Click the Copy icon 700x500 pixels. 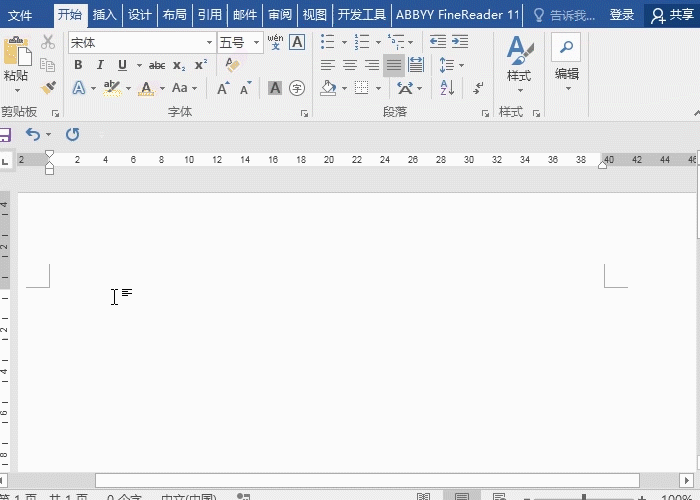coord(48,65)
